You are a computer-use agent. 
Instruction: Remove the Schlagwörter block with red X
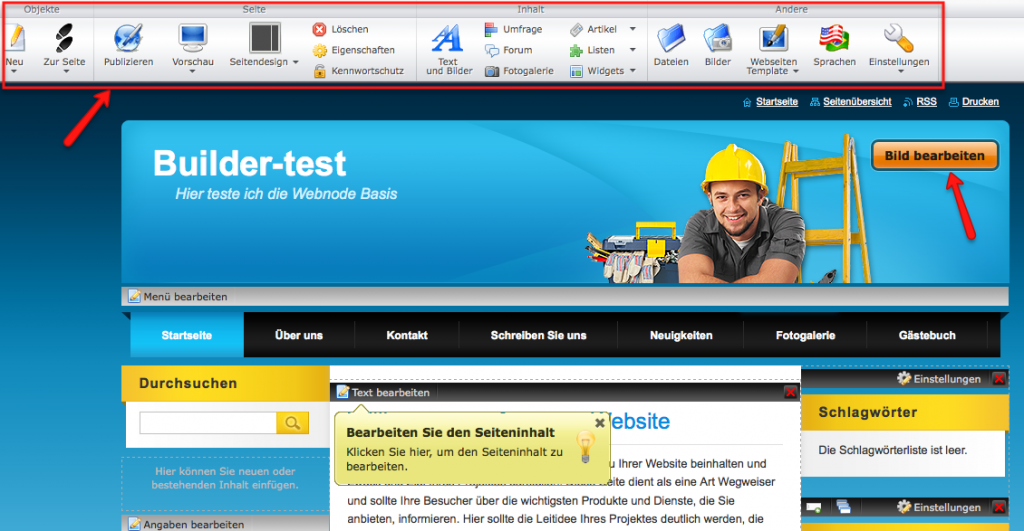point(999,379)
